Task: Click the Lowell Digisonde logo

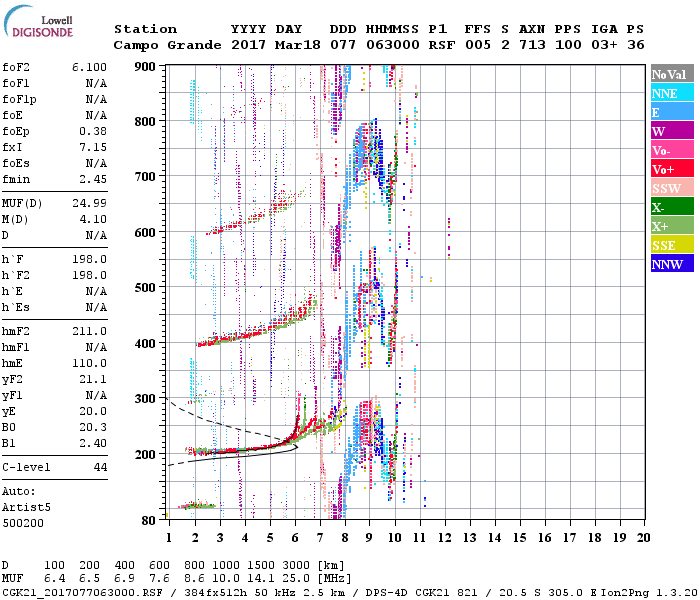Action: (38, 22)
